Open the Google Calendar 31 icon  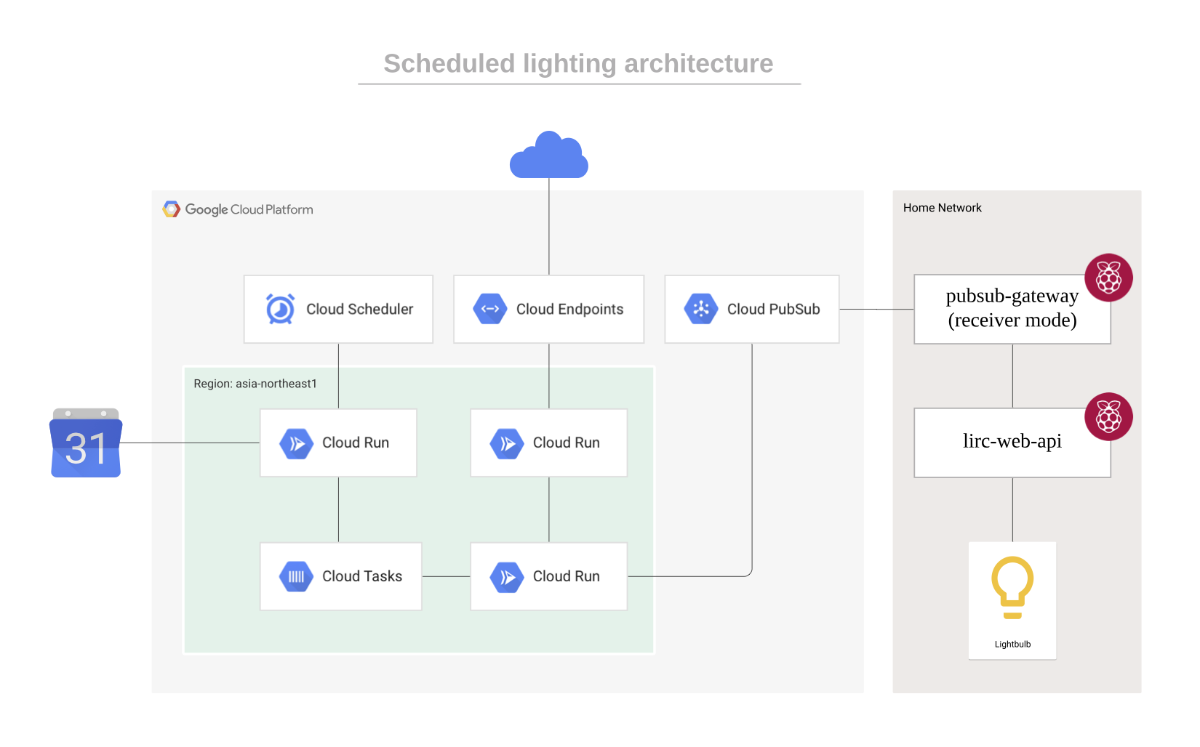[86, 443]
